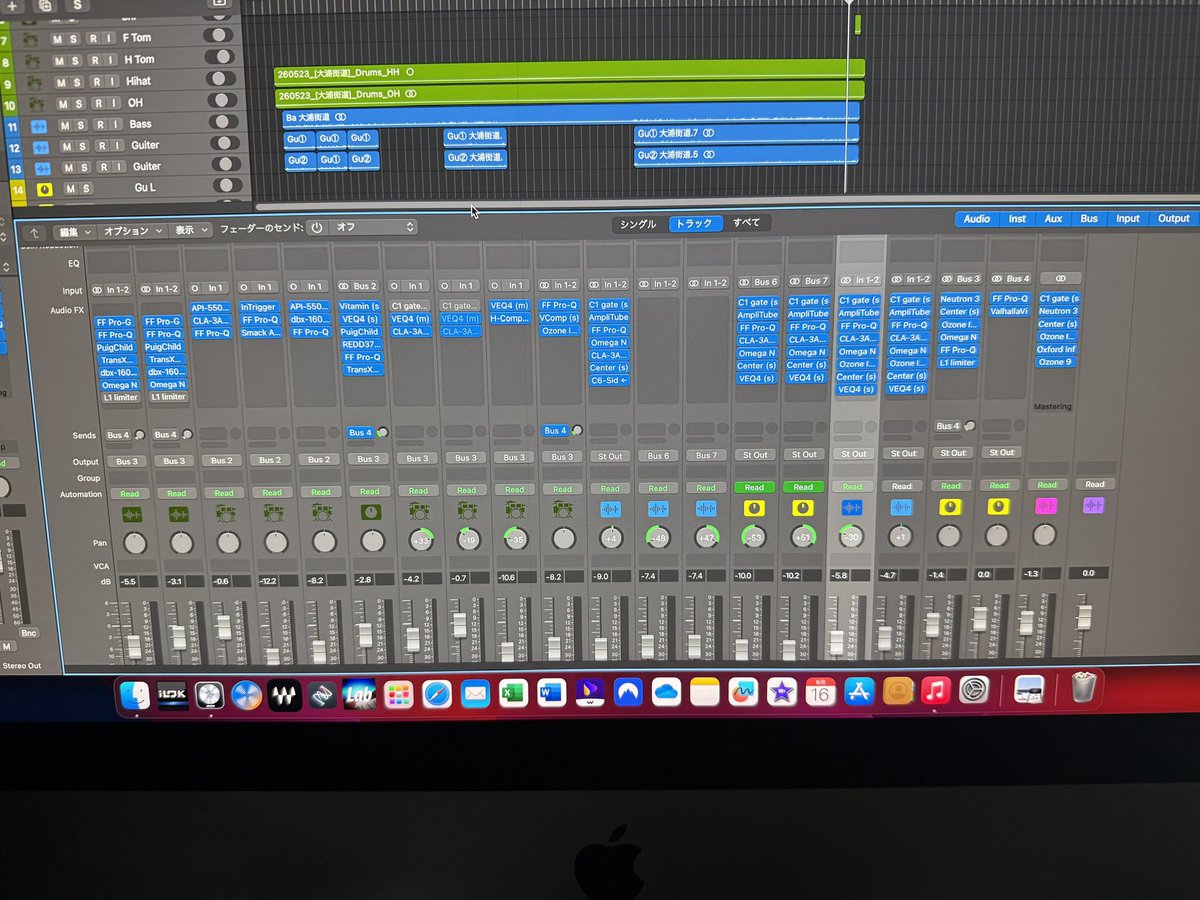This screenshot has width=1200, height=900.
Task: Open the 表示 dropdown menu
Action: [x=190, y=229]
